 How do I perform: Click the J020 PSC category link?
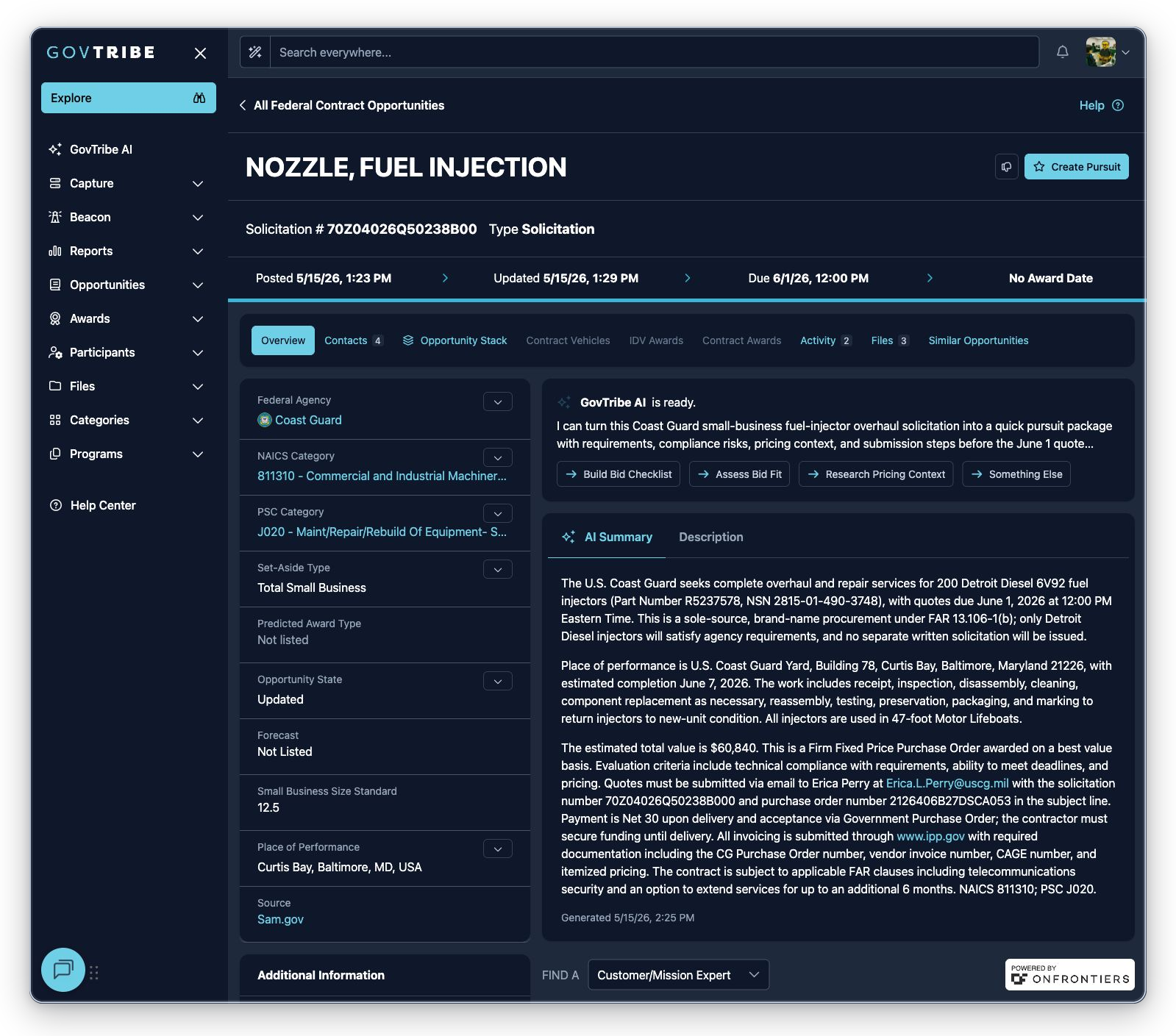point(382,532)
